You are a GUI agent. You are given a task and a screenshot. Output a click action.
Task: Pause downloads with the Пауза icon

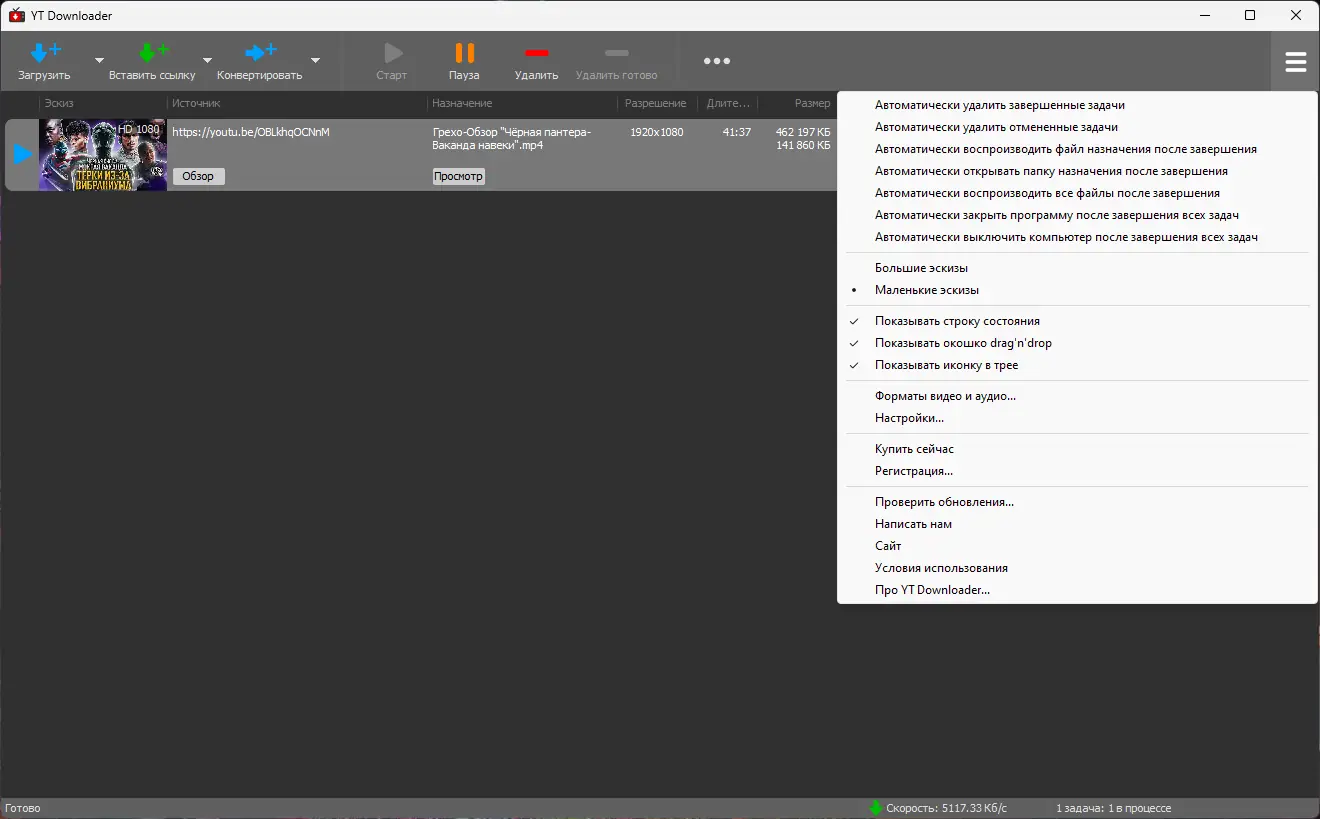click(x=464, y=53)
